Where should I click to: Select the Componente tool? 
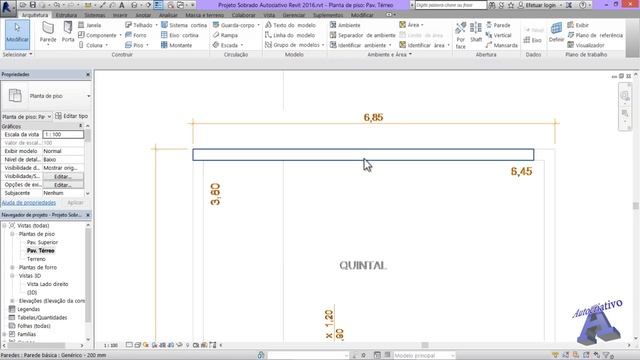97,35
